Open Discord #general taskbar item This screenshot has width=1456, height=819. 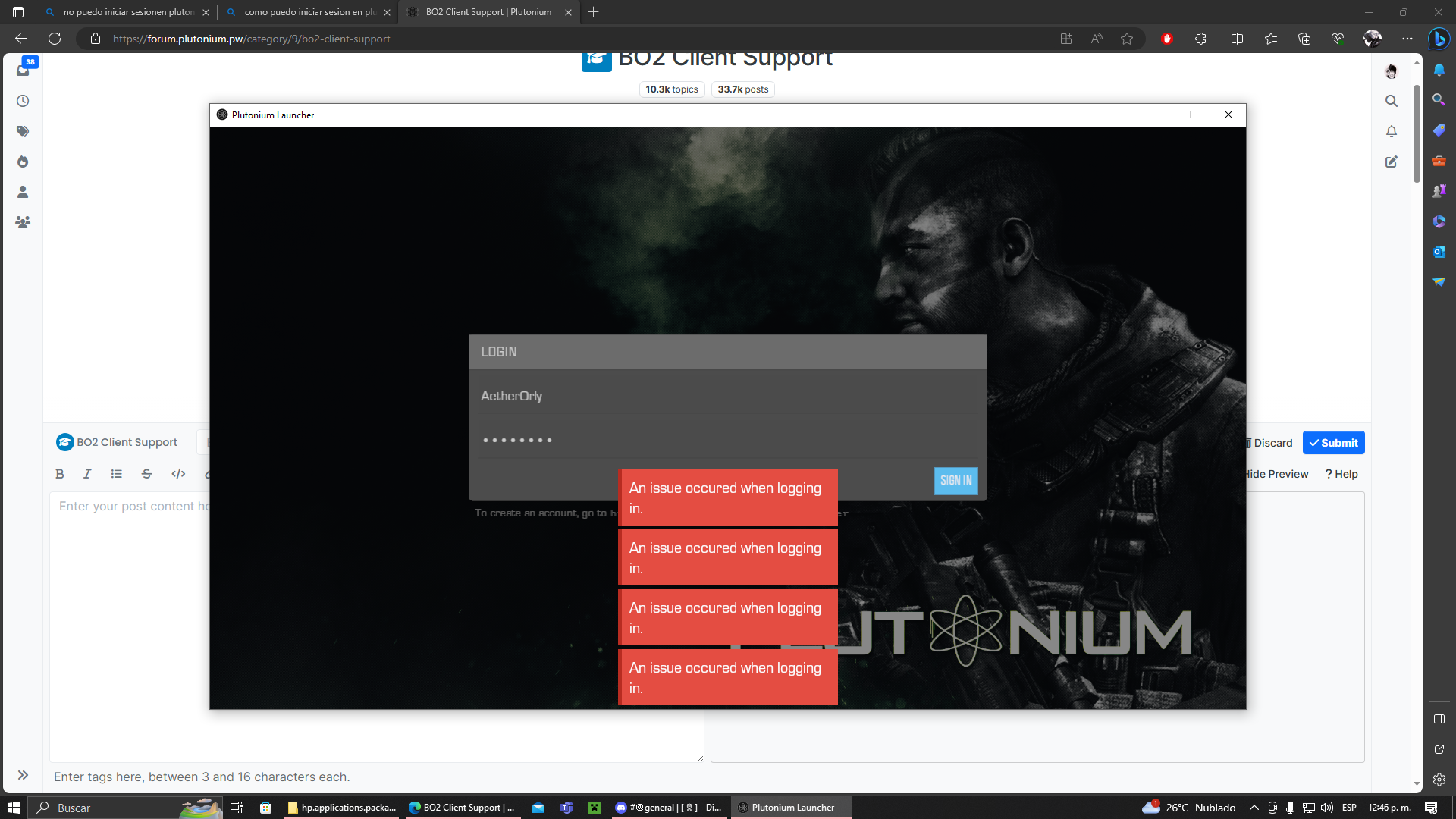[670, 808]
